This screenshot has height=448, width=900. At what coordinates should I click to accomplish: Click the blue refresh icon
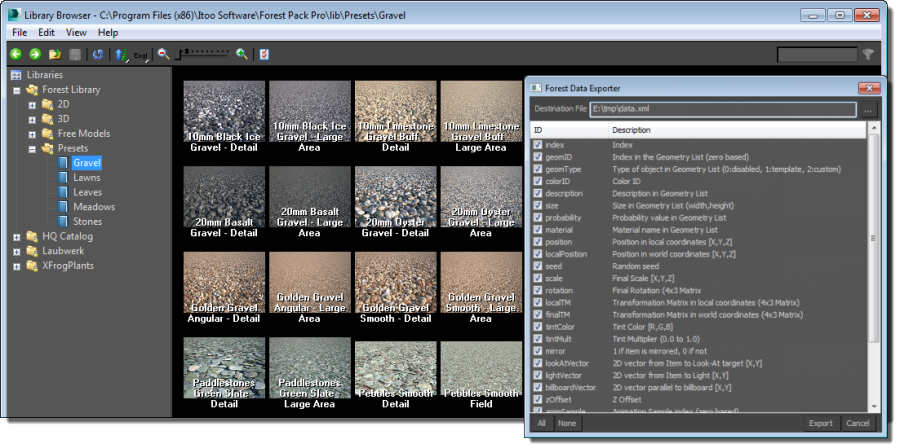[x=97, y=54]
